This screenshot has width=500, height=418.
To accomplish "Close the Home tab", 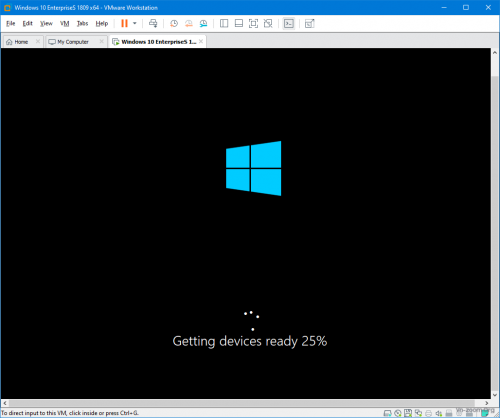I will coord(38,41).
